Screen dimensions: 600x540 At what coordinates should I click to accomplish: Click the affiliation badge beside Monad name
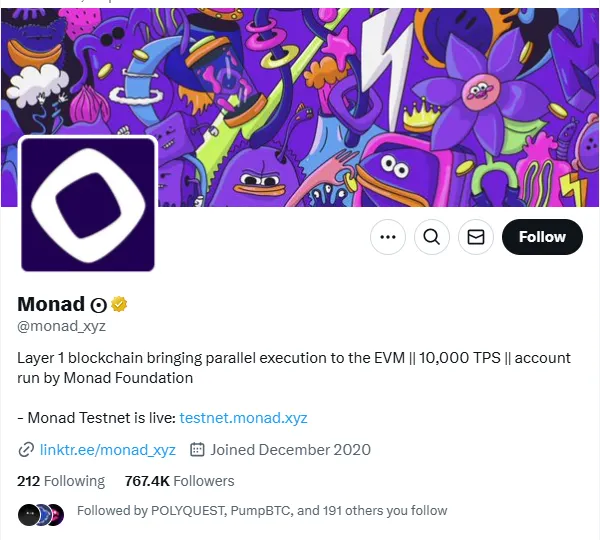[99, 305]
